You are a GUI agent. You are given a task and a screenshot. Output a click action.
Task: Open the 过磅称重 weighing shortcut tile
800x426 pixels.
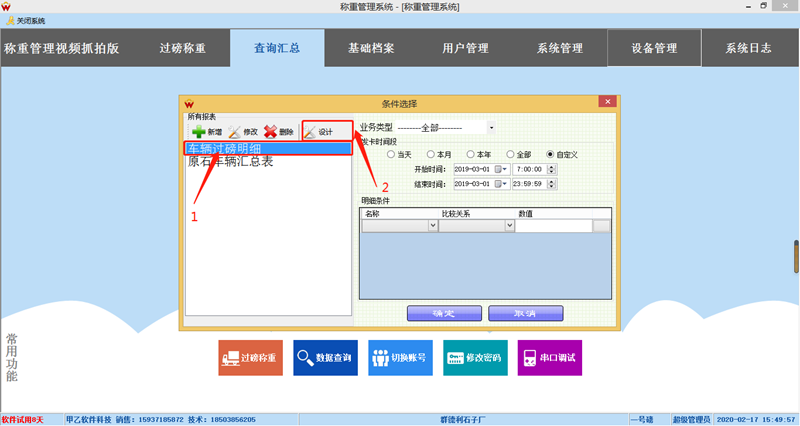250,357
